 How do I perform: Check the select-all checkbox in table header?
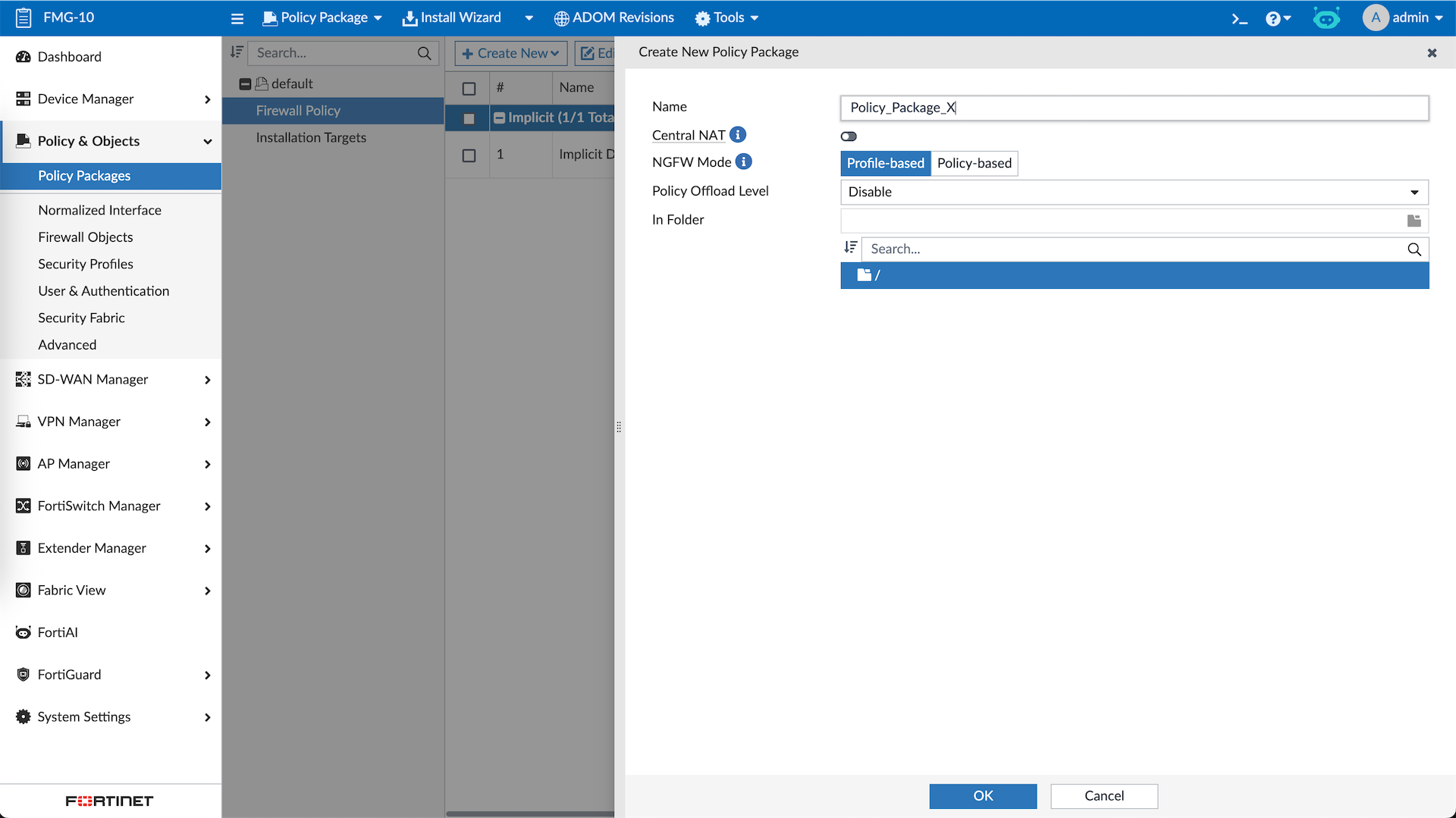click(469, 89)
